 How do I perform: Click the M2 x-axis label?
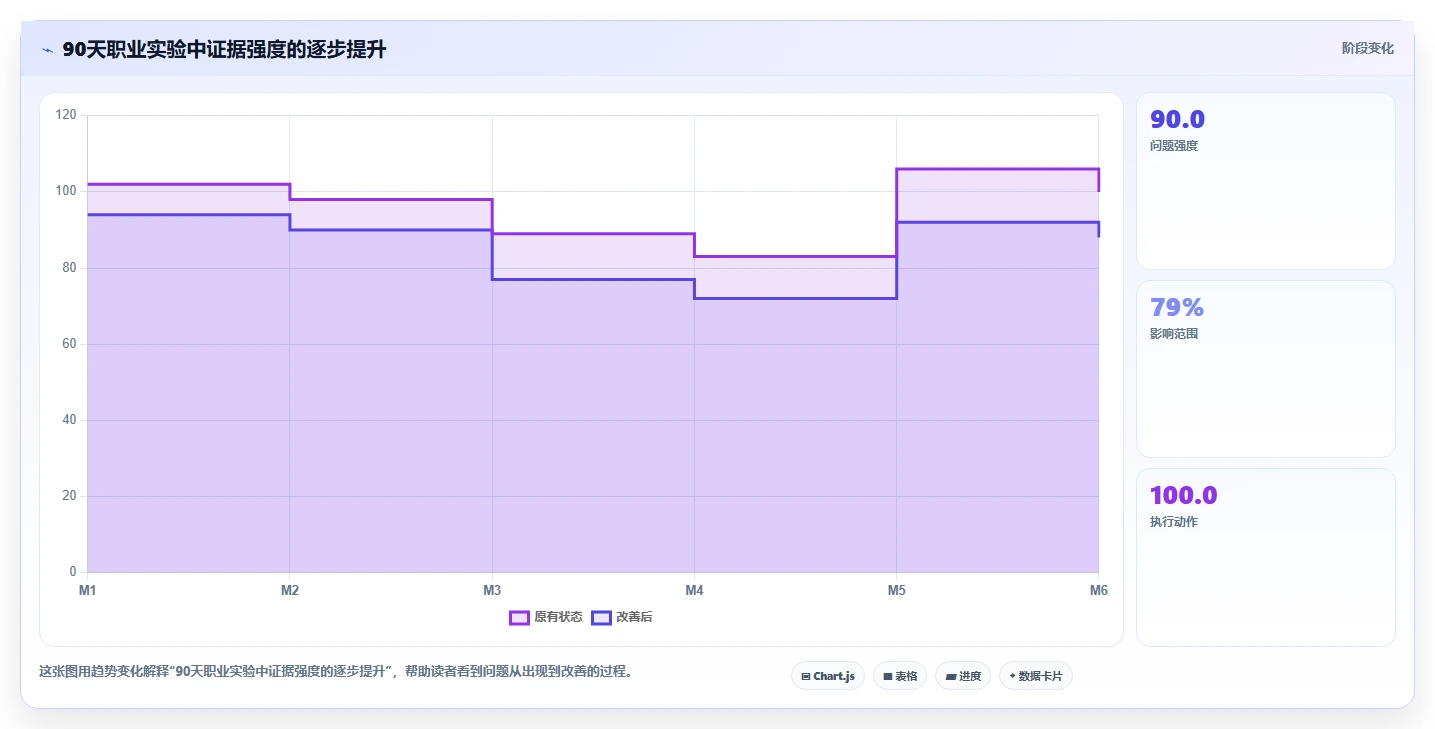tap(290, 590)
